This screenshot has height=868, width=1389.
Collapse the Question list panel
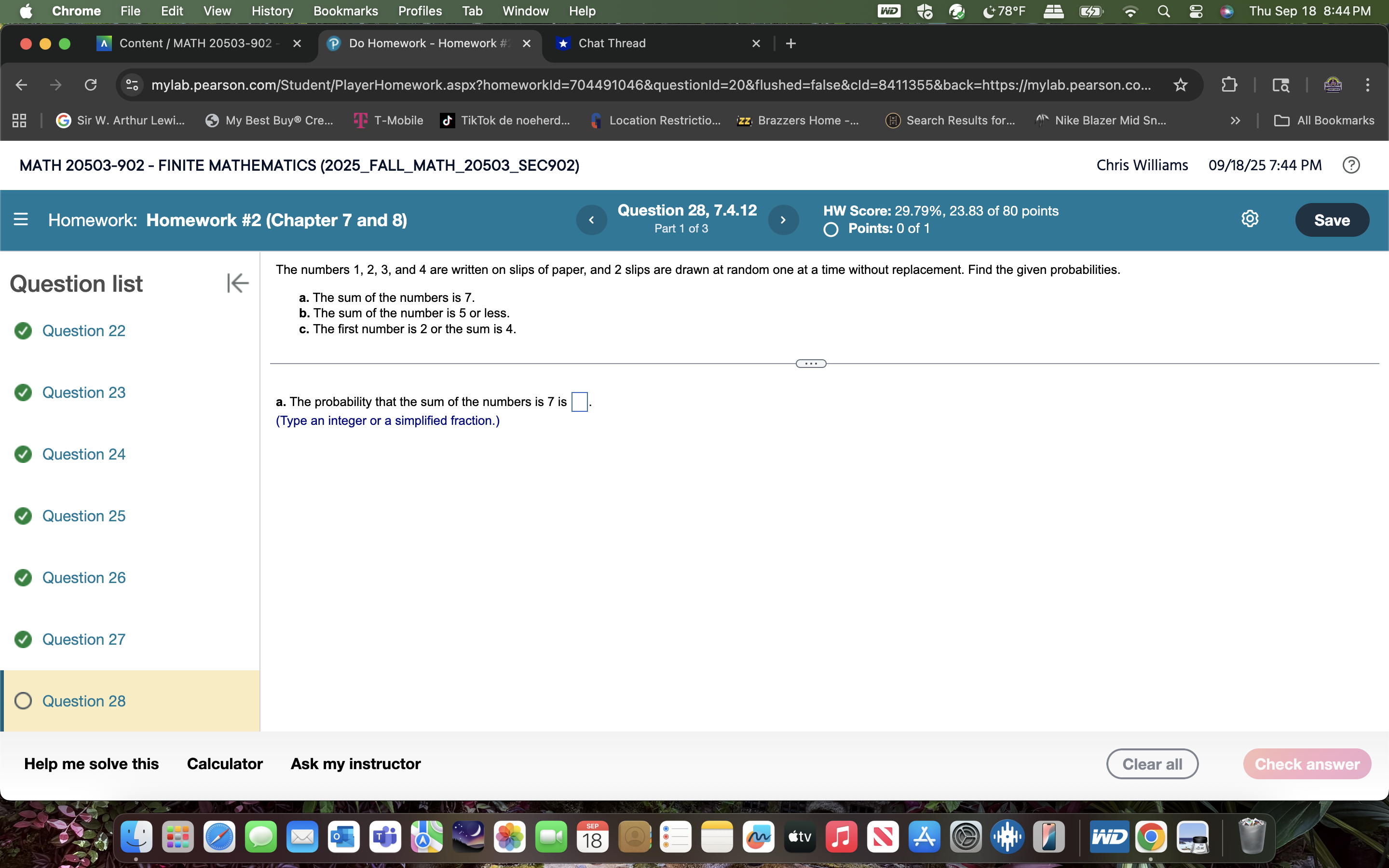237,283
